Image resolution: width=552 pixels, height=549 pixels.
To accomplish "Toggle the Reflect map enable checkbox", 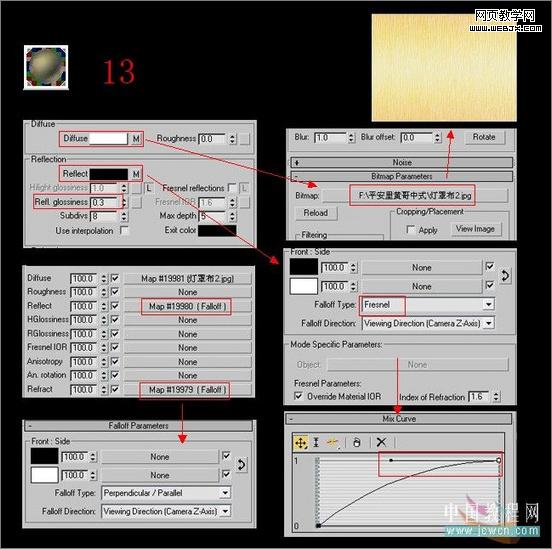I will (x=115, y=306).
